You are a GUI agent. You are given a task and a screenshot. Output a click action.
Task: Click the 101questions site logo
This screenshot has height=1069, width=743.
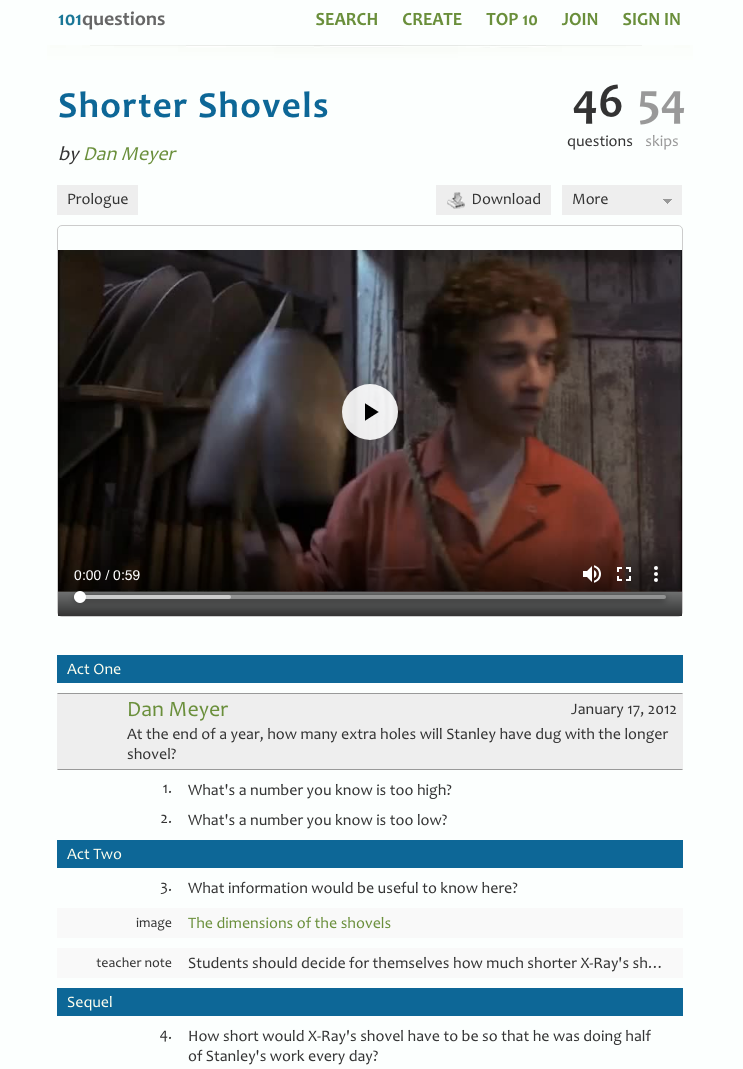coord(111,19)
